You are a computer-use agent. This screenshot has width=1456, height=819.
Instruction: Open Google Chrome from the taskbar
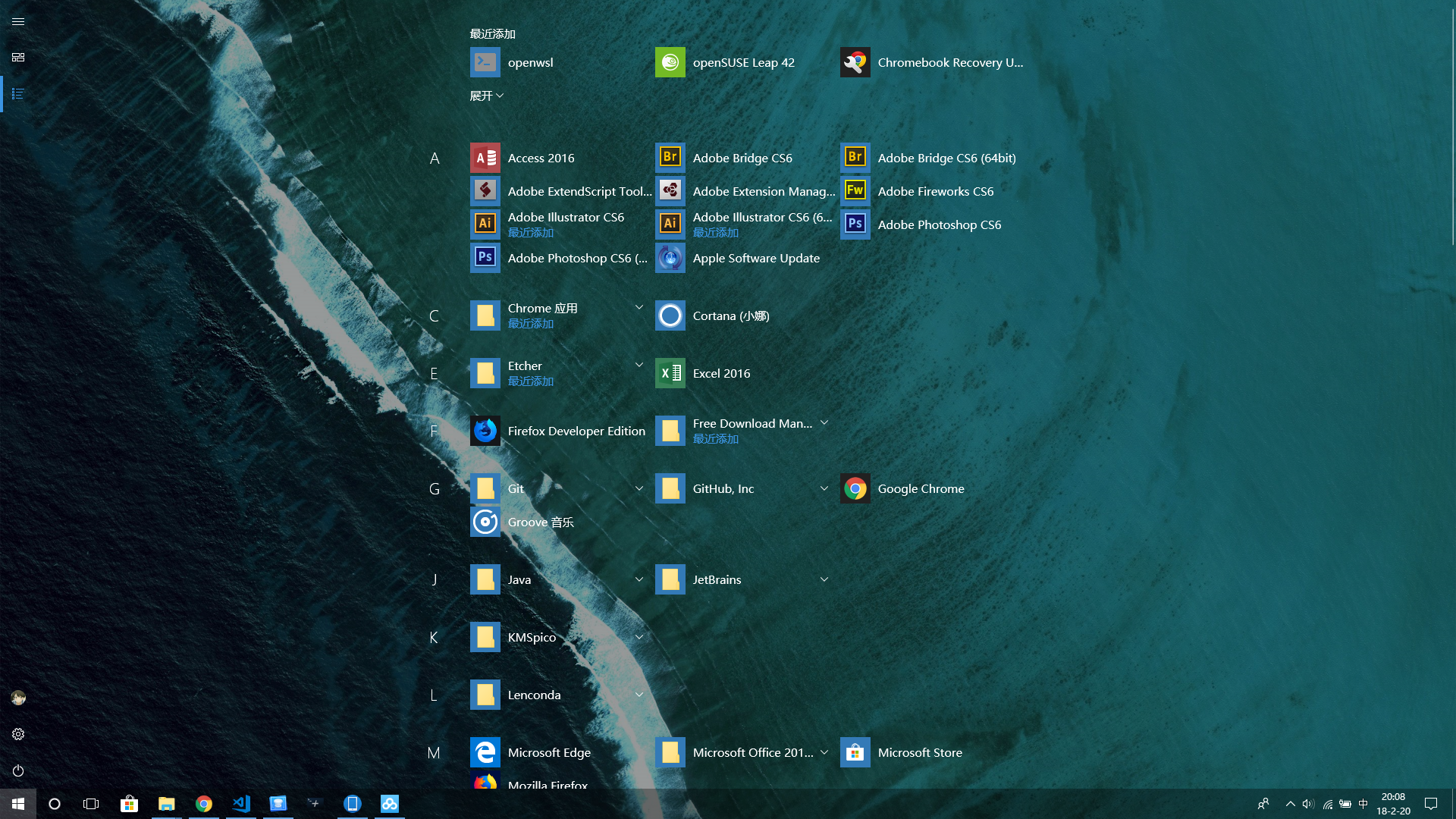point(204,803)
